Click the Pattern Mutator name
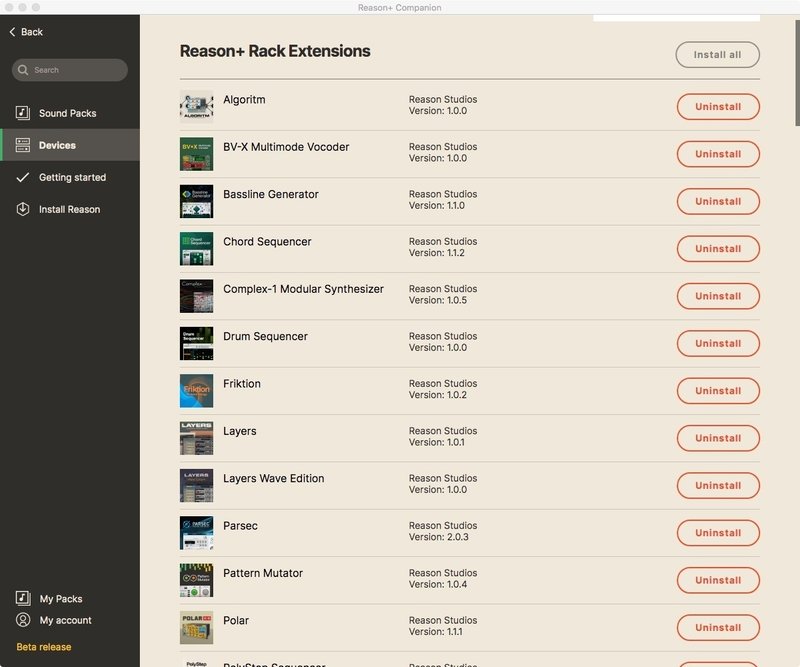800x667 pixels. 263,573
